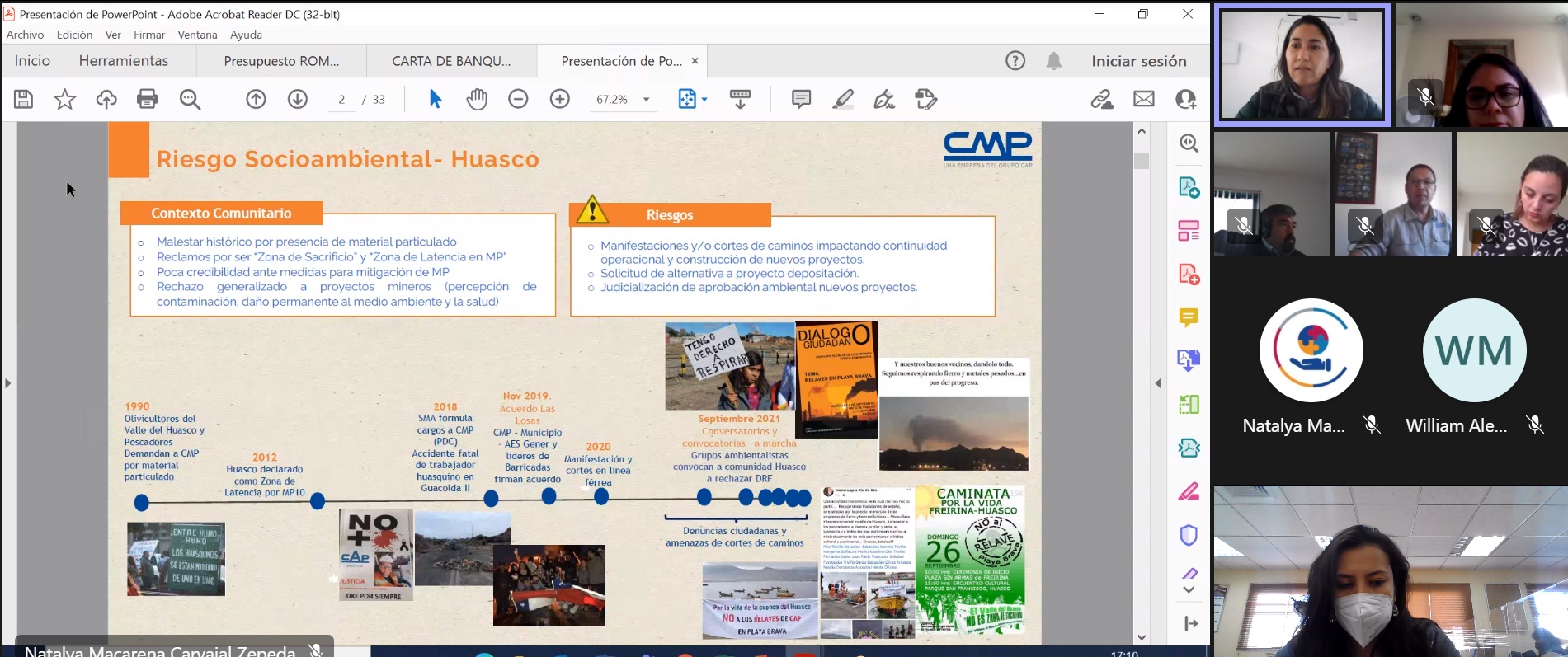
Task: Print the document using printer icon
Action: click(x=147, y=100)
